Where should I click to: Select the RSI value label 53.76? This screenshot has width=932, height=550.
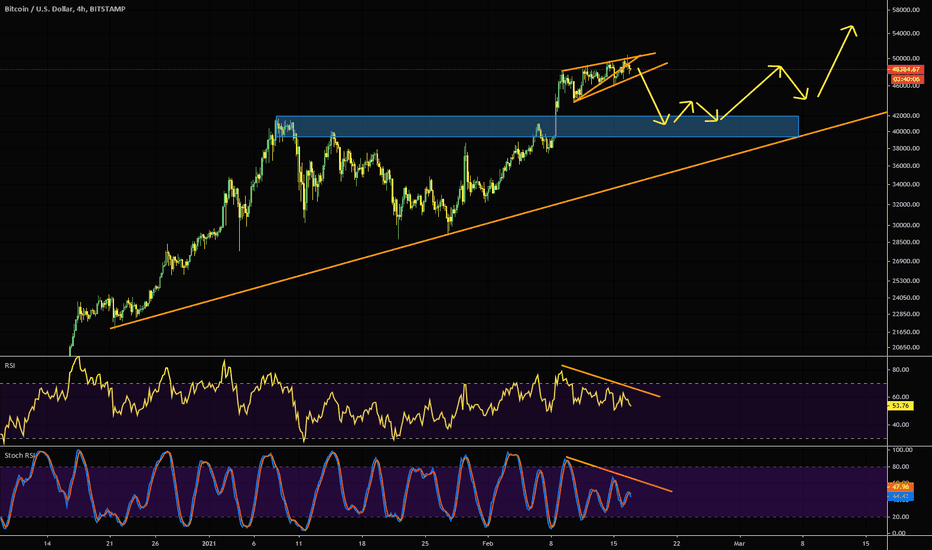coord(901,406)
